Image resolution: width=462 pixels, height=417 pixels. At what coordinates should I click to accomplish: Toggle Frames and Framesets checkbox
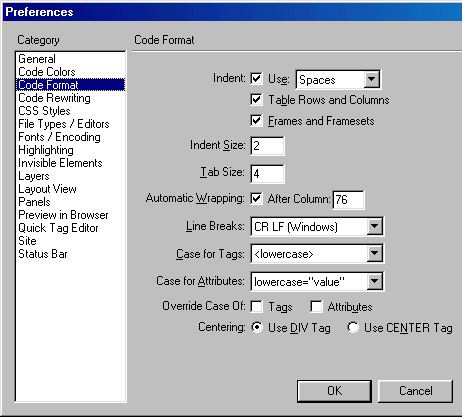click(256, 120)
